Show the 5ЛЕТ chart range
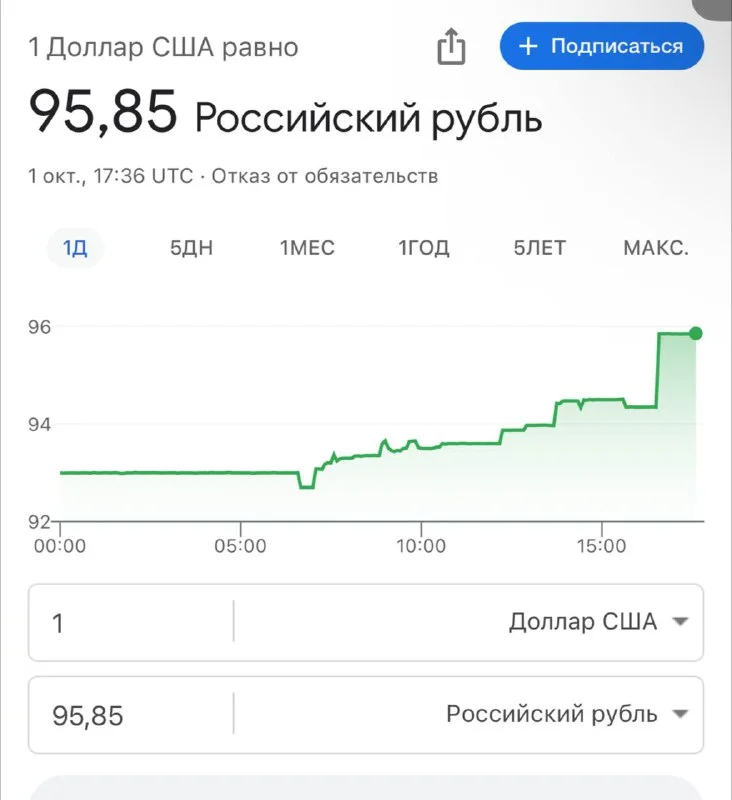 (540, 248)
